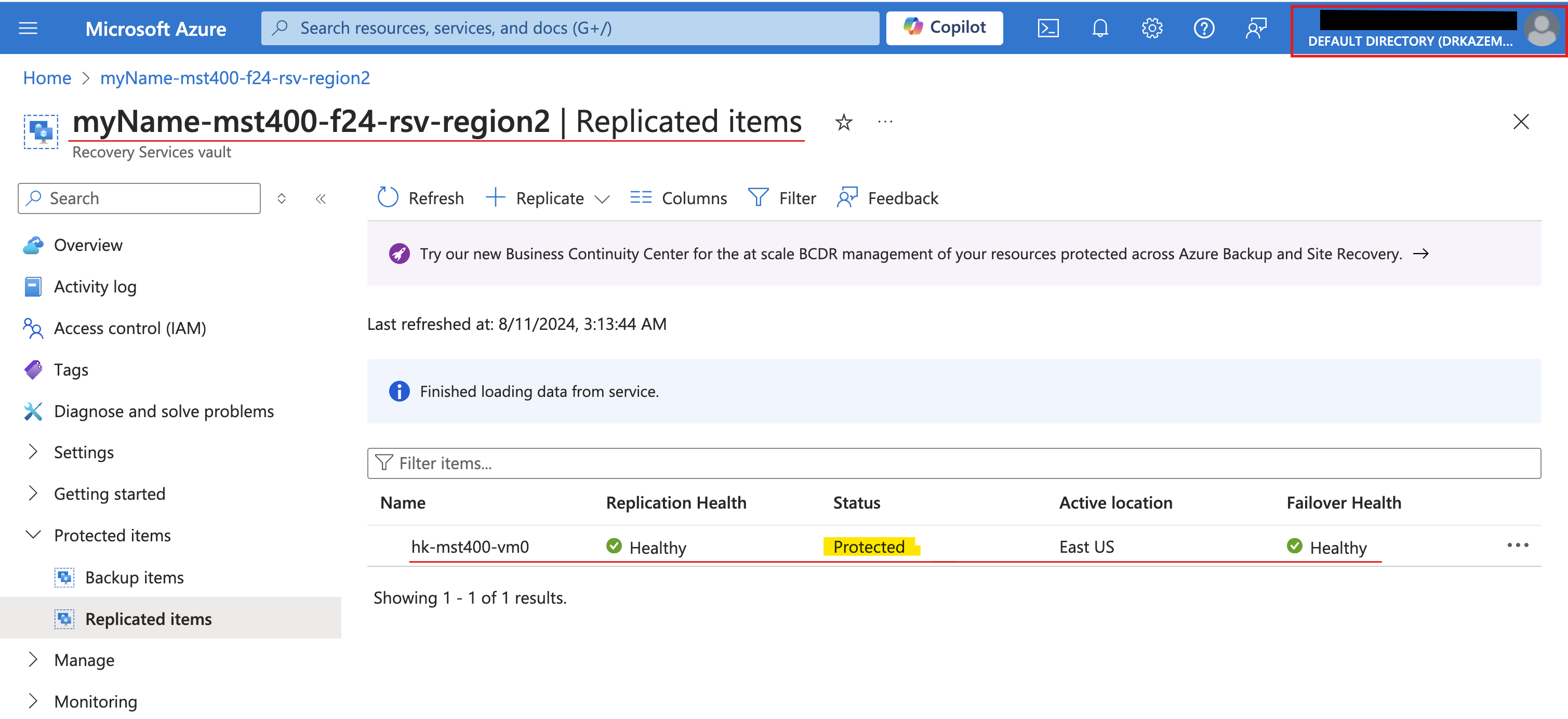This screenshot has height=719, width=1568.
Task: Open the hk-mst400-vm0 replicated item
Action: 470,547
